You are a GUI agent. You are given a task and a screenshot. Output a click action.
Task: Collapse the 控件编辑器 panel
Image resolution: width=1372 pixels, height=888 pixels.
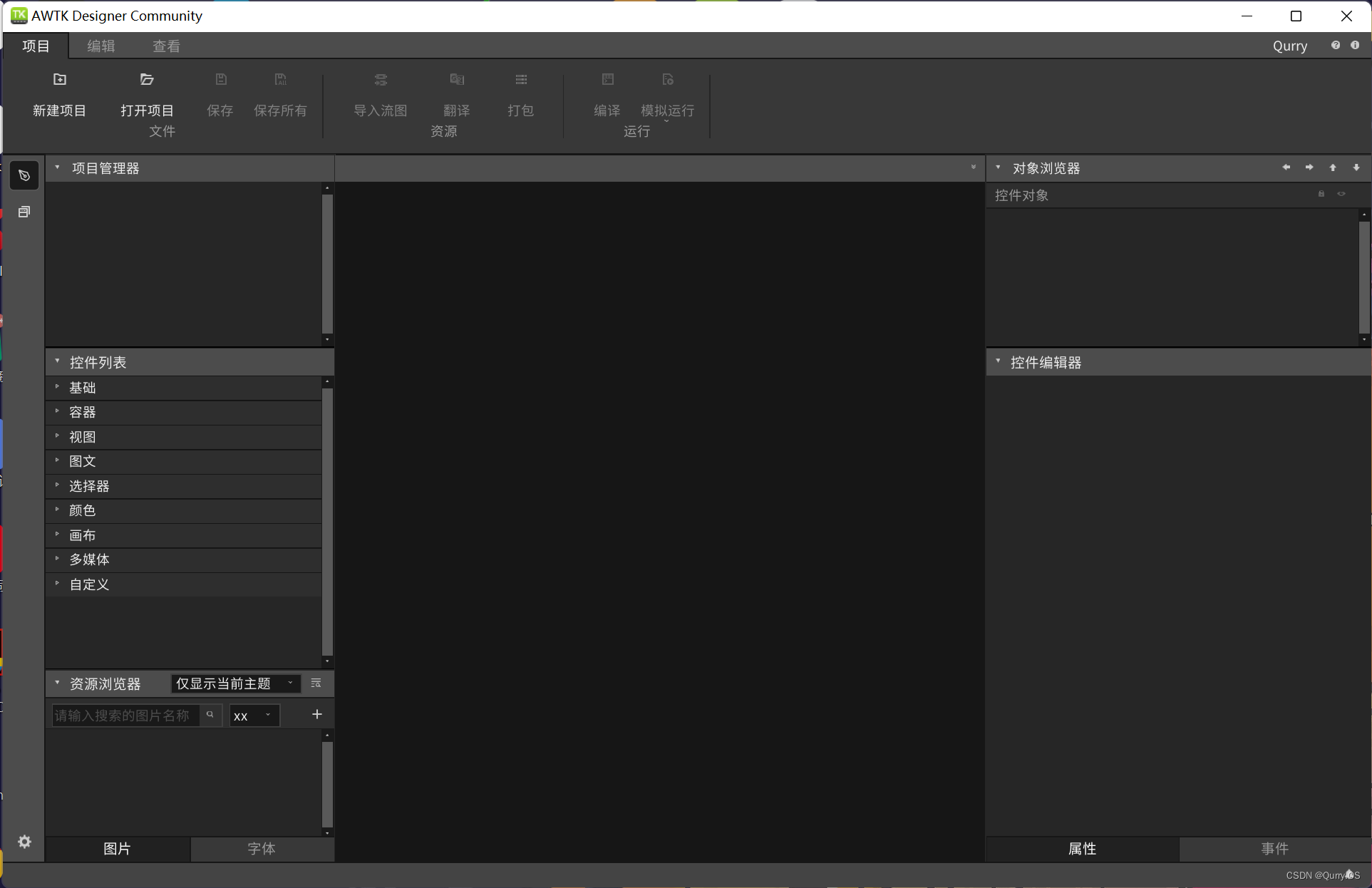pos(999,361)
